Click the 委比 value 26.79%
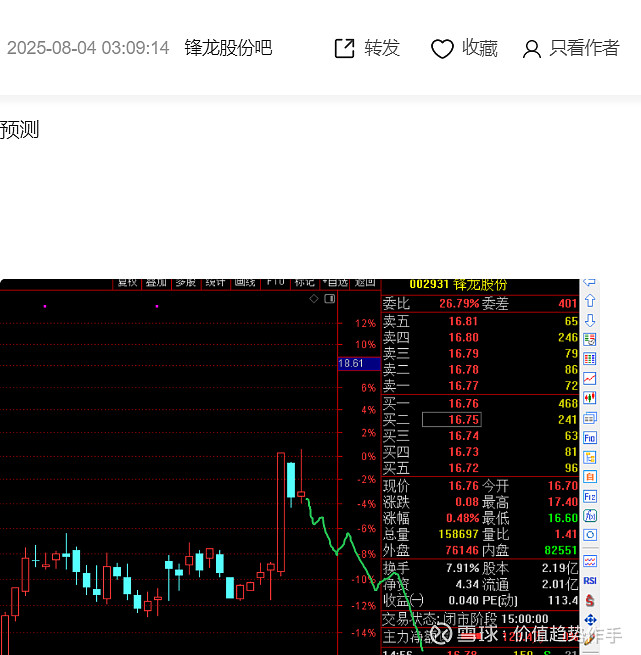The image size is (641, 655). pyautogui.click(x=459, y=303)
